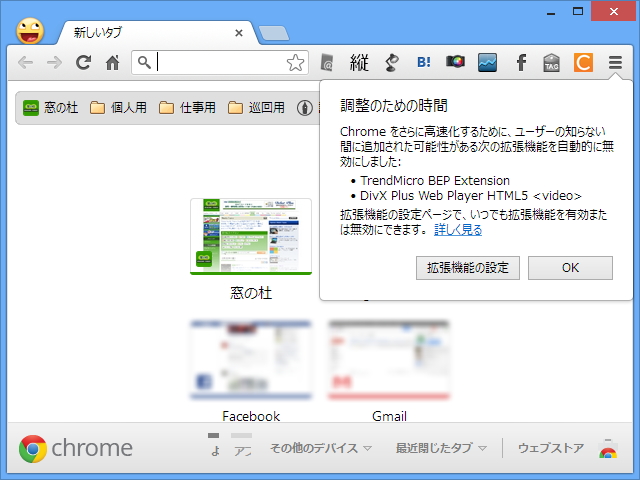This screenshot has width=640, height=480.
Task: Reload the page with refresh icon
Action: click(x=84, y=62)
